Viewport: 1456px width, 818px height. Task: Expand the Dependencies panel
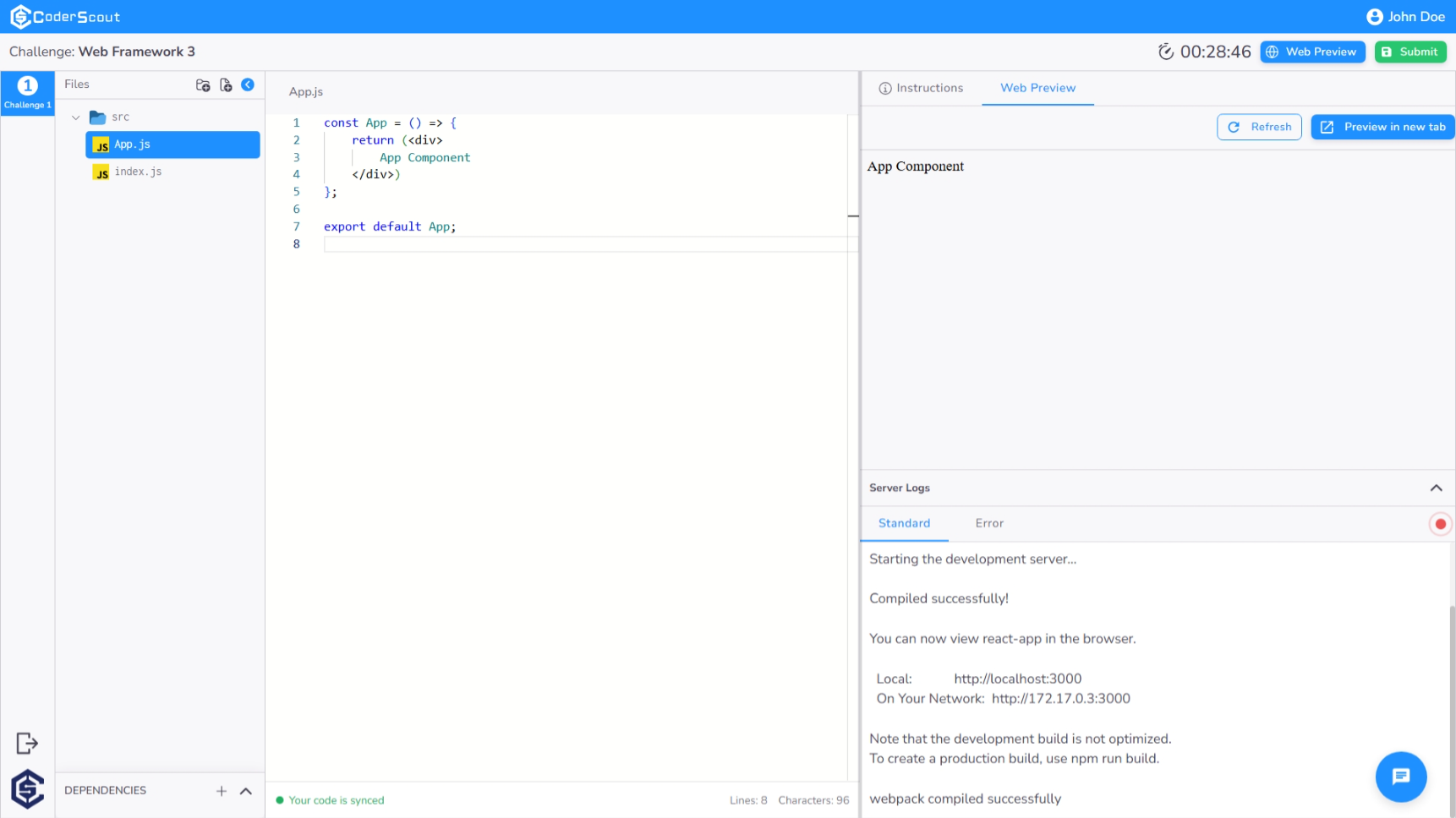[245, 791]
